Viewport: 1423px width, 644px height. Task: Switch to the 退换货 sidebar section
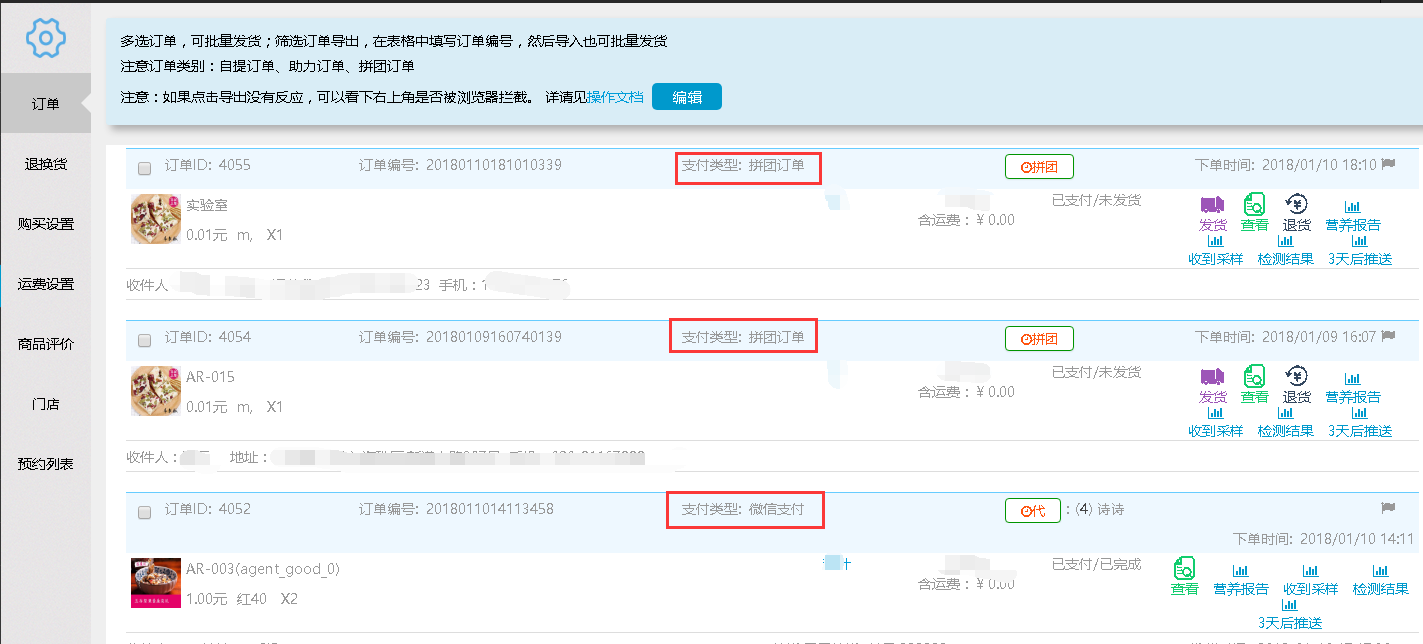click(x=44, y=163)
